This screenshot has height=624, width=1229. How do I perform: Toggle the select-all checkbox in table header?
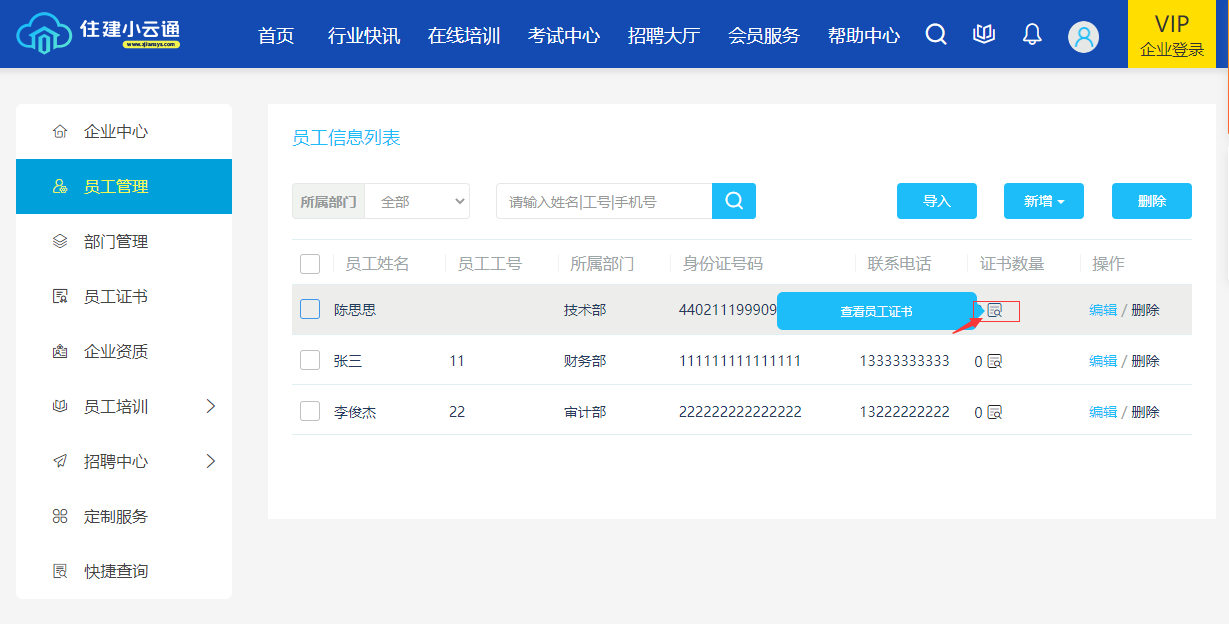click(310, 264)
